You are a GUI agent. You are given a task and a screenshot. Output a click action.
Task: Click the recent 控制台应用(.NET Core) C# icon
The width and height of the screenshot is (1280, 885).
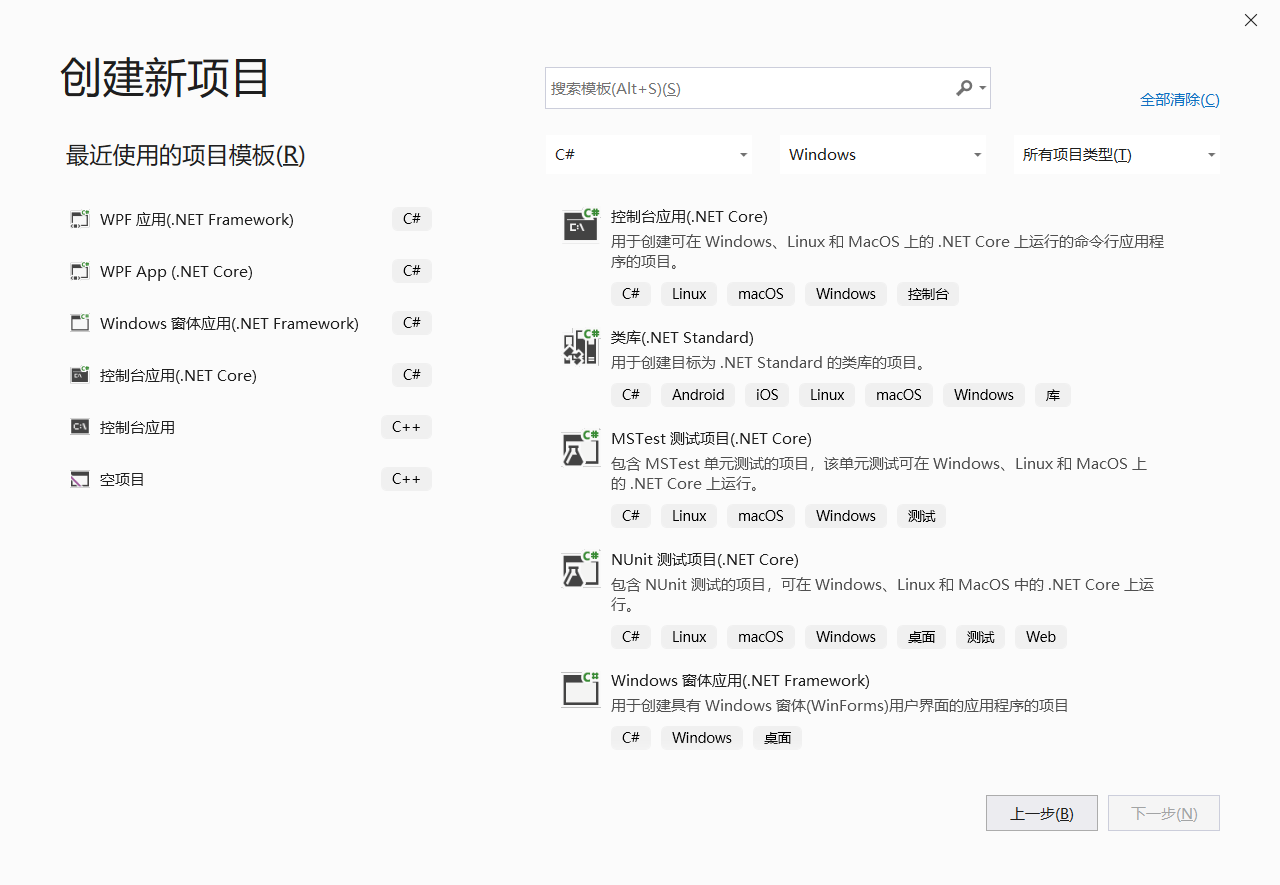(80, 375)
